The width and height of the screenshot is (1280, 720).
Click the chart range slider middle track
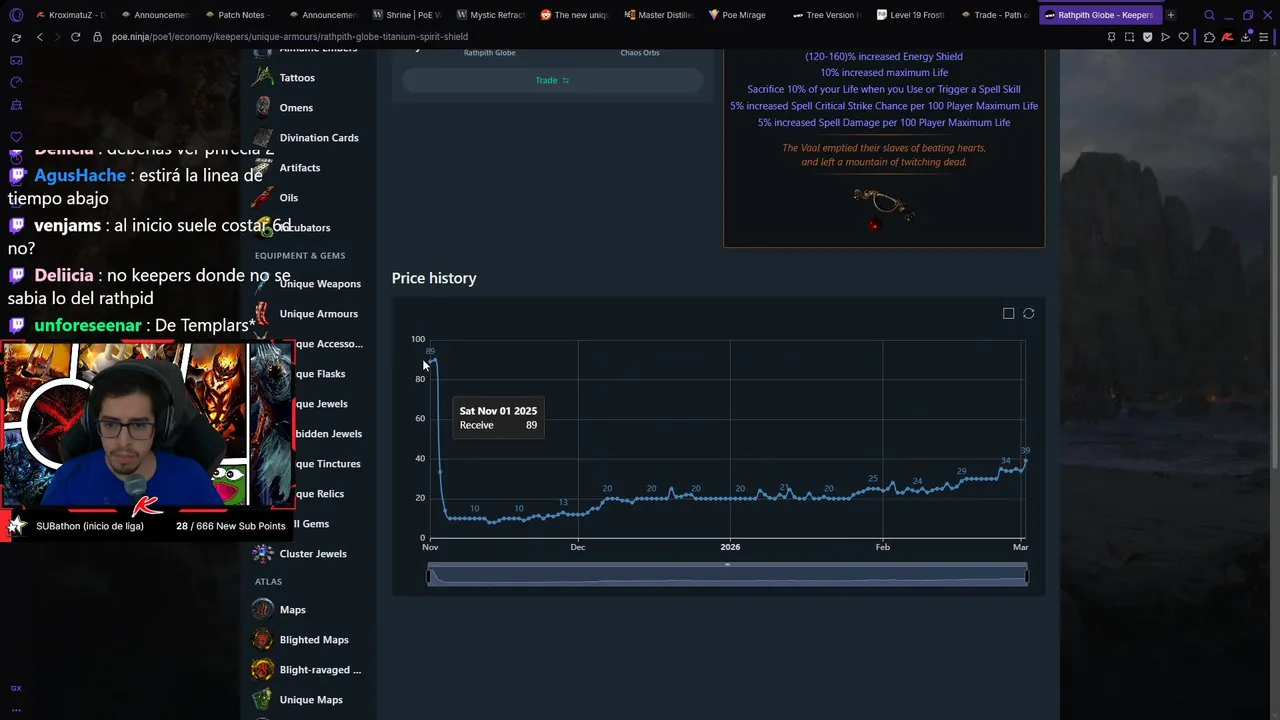pyautogui.click(x=727, y=576)
